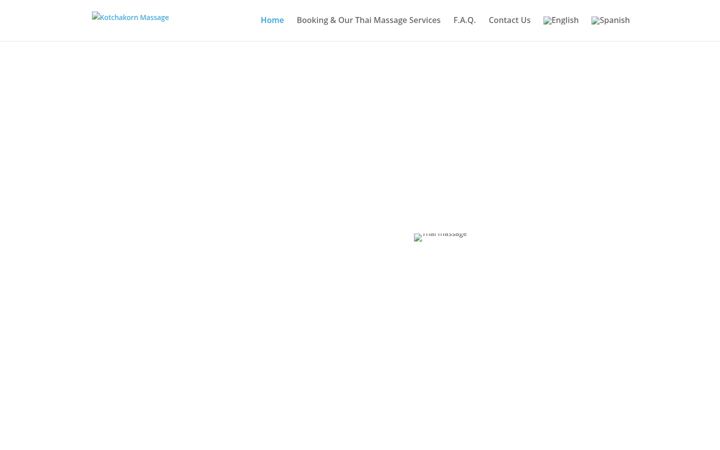720x450 pixels.
Task: Go to the Home menu item
Action: click(x=272, y=20)
